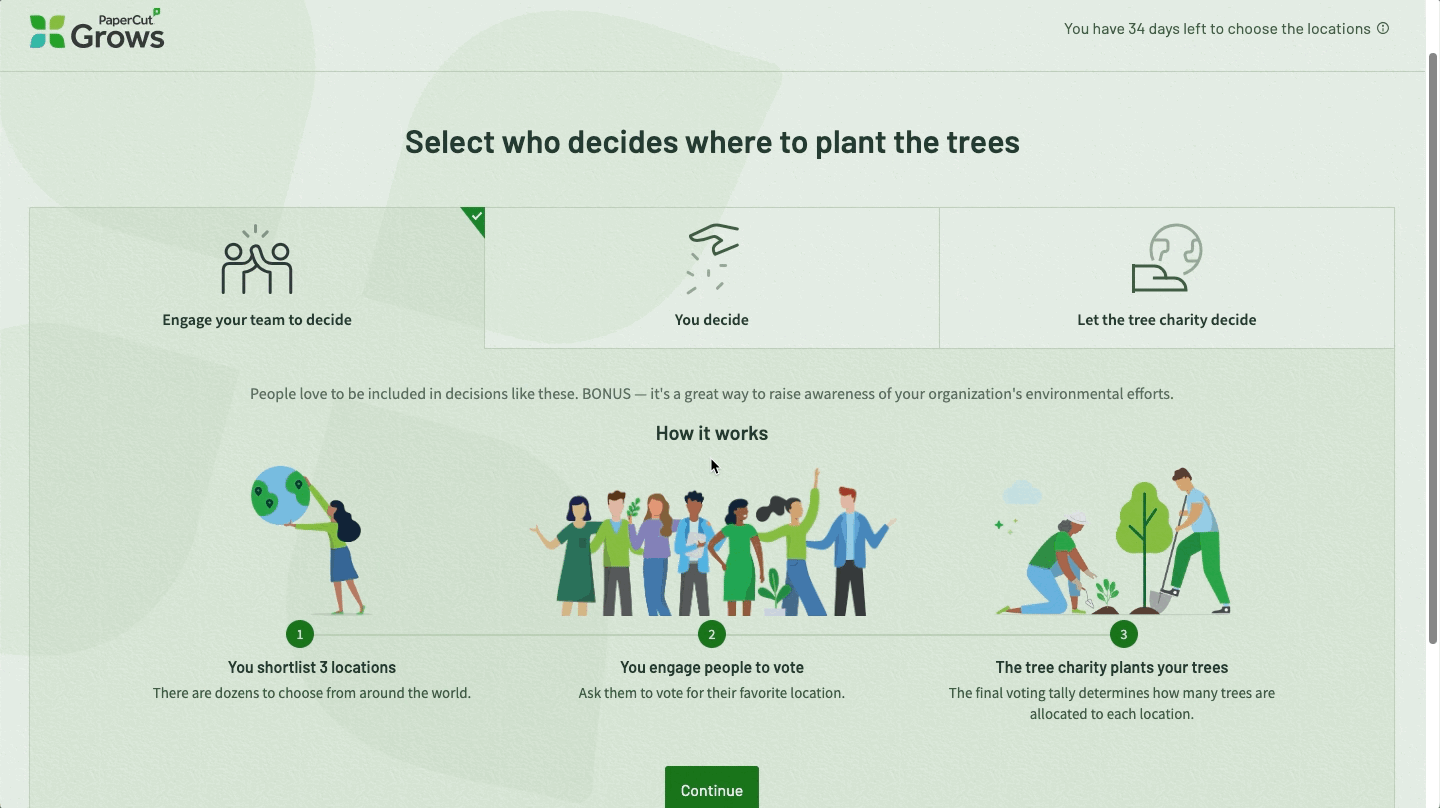Image resolution: width=1440 pixels, height=808 pixels.
Task: Click step 3 numbered circle
Action: (1123, 634)
